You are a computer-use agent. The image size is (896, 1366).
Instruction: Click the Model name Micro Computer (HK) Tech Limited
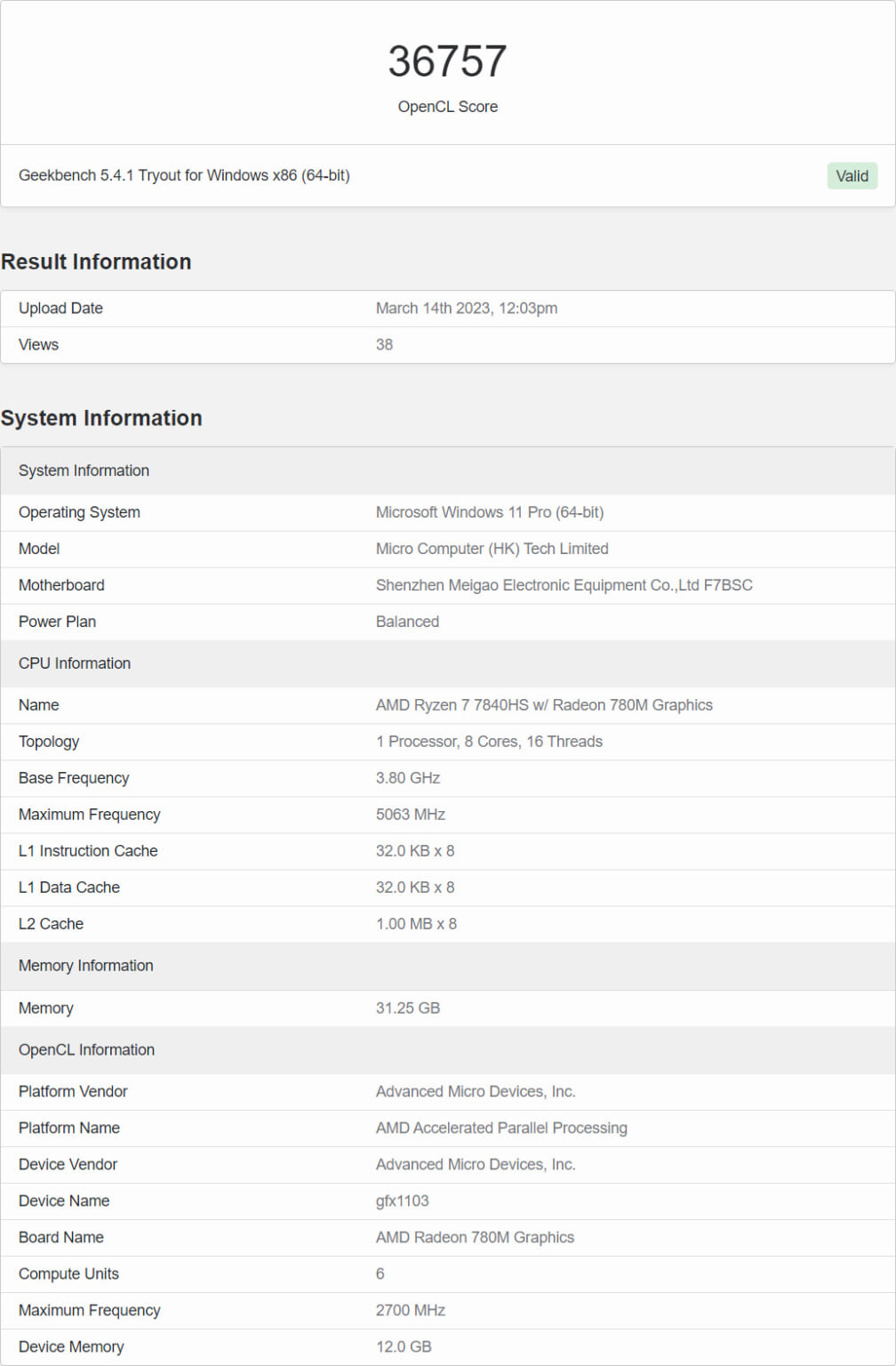[492, 549]
